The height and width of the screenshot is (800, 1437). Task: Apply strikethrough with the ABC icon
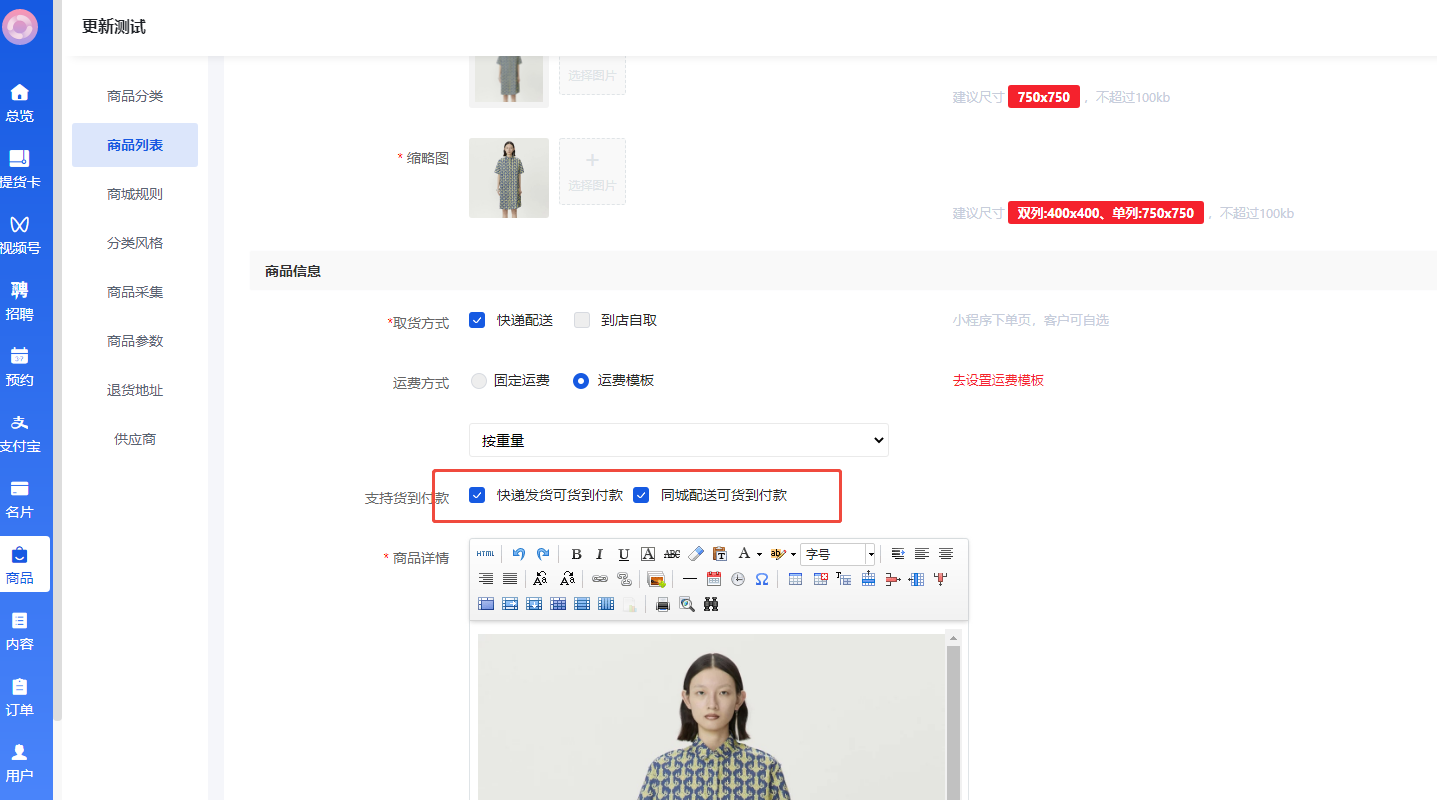coord(672,554)
